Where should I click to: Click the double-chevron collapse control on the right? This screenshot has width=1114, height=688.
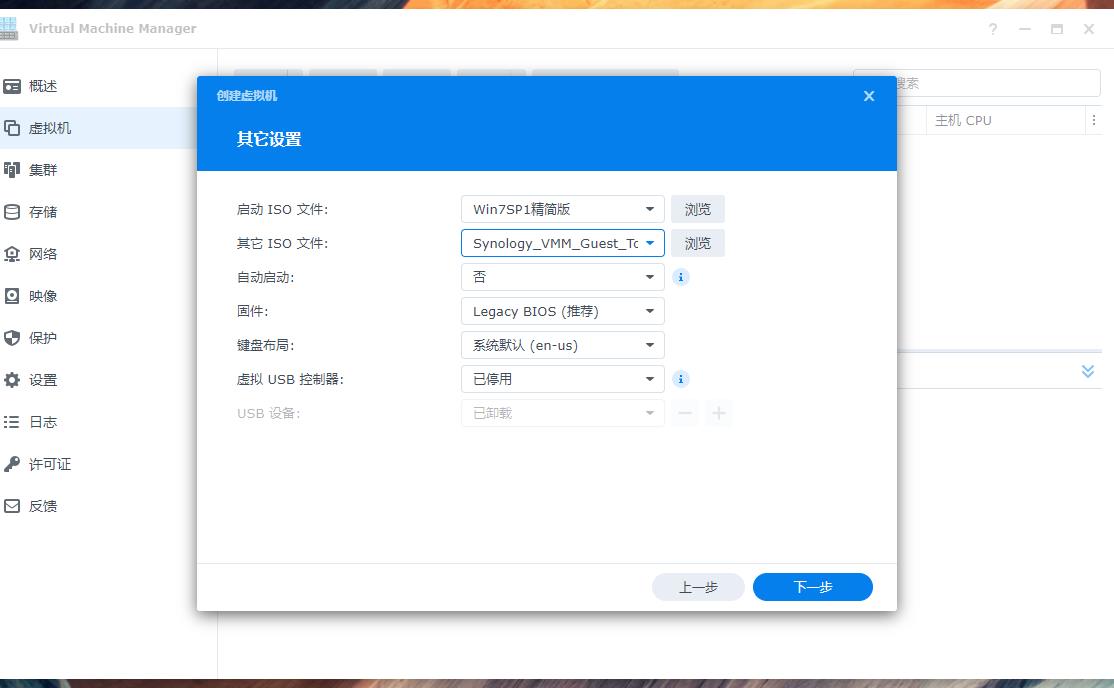pos(1087,370)
